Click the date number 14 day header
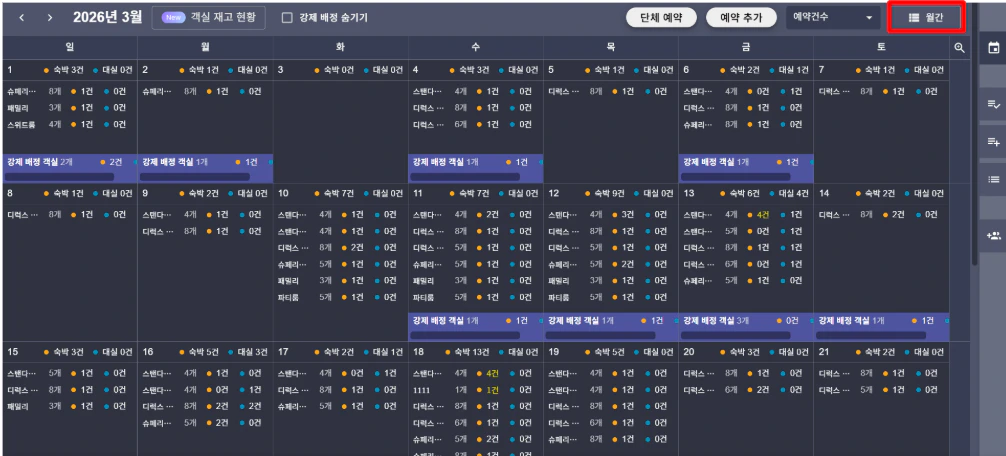 pos(882,193)
